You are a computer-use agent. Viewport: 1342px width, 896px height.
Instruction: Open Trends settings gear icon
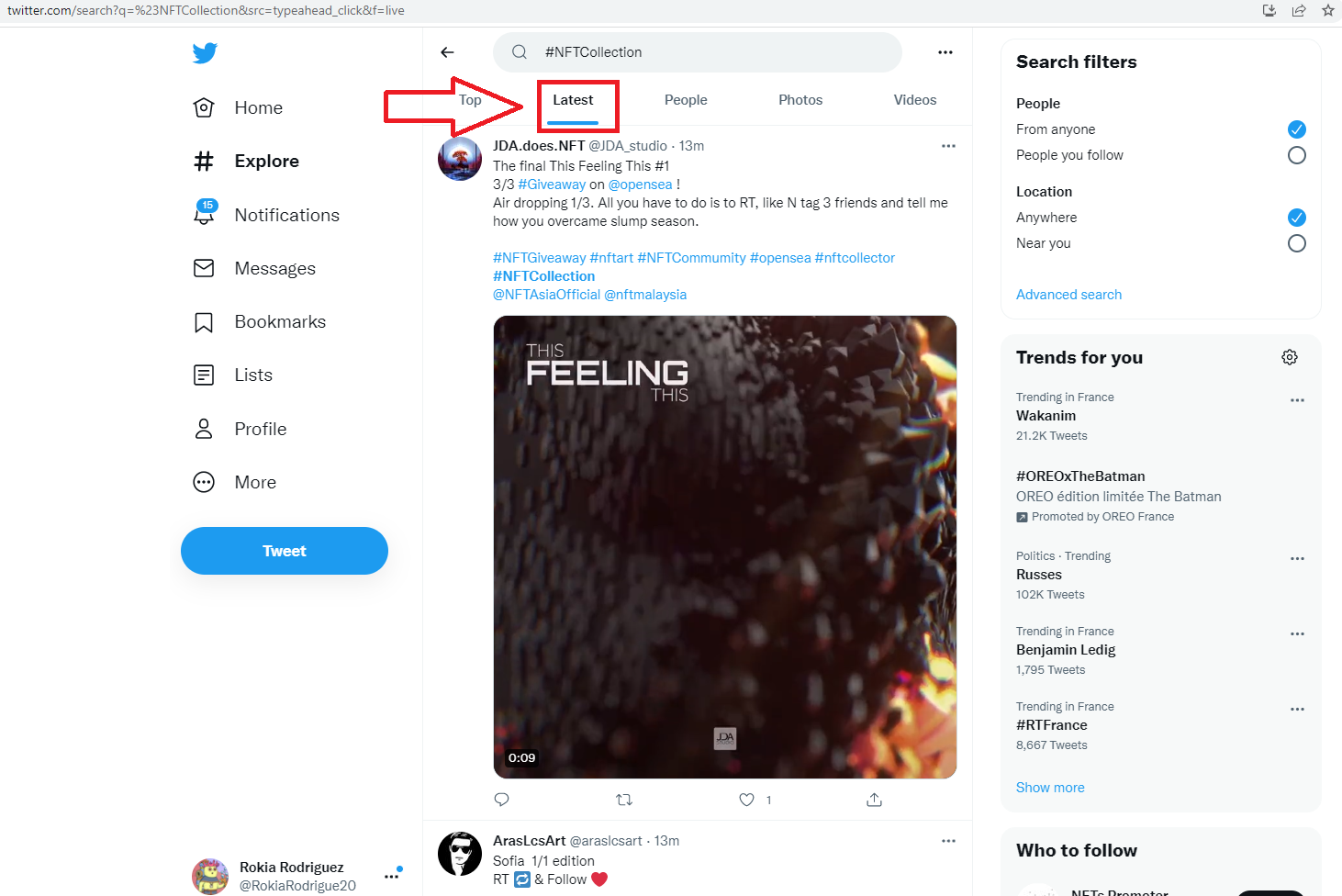pyautogui.click(x=1290, y=357)
